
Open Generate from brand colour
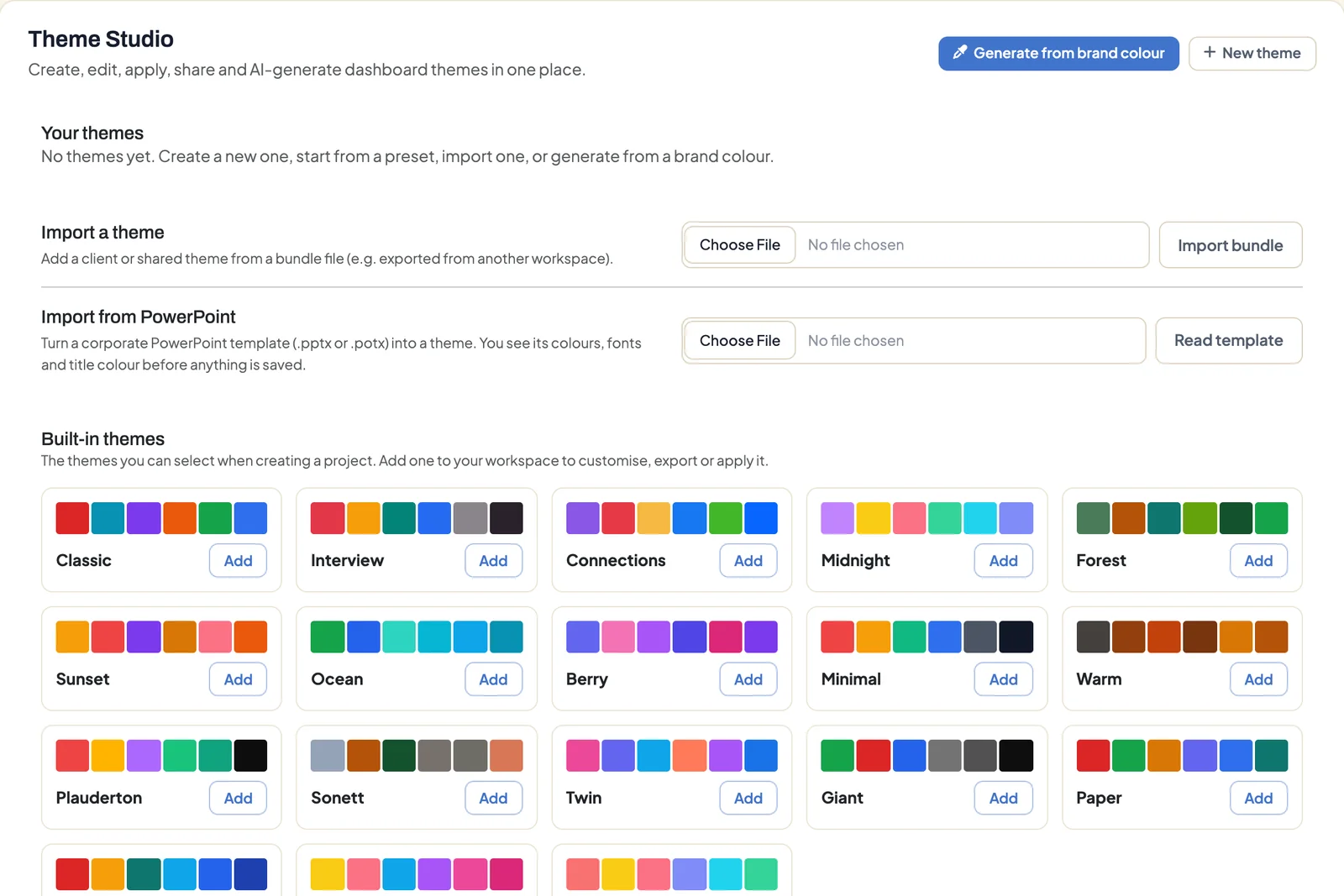(x=1058, y=53)
